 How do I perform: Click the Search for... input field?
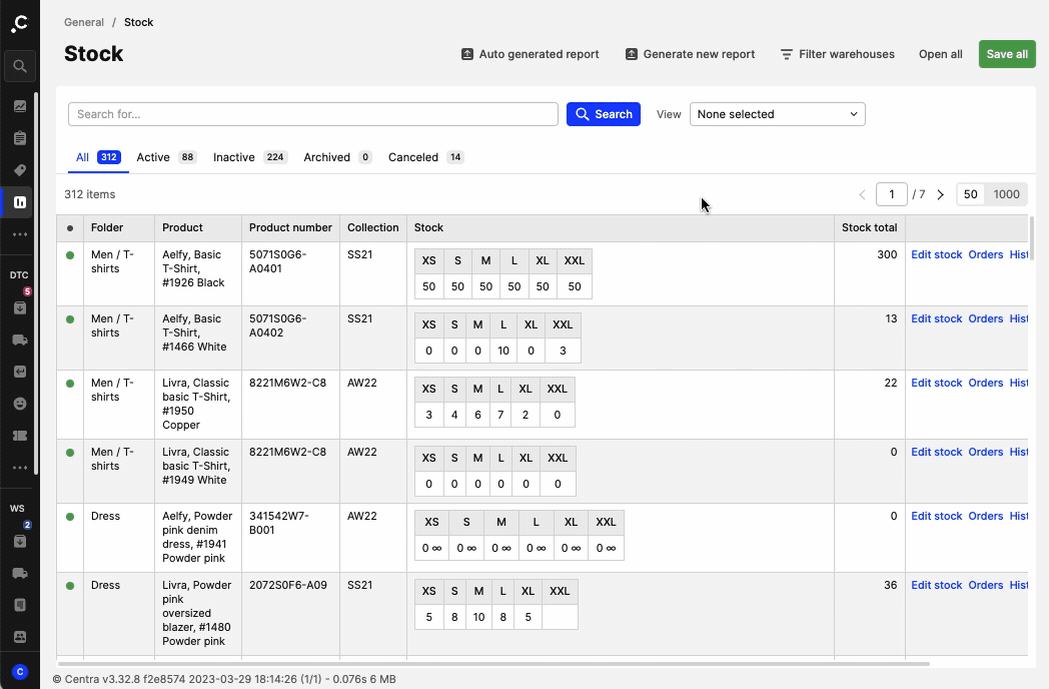pyautogui.click(x=313, y=114)
